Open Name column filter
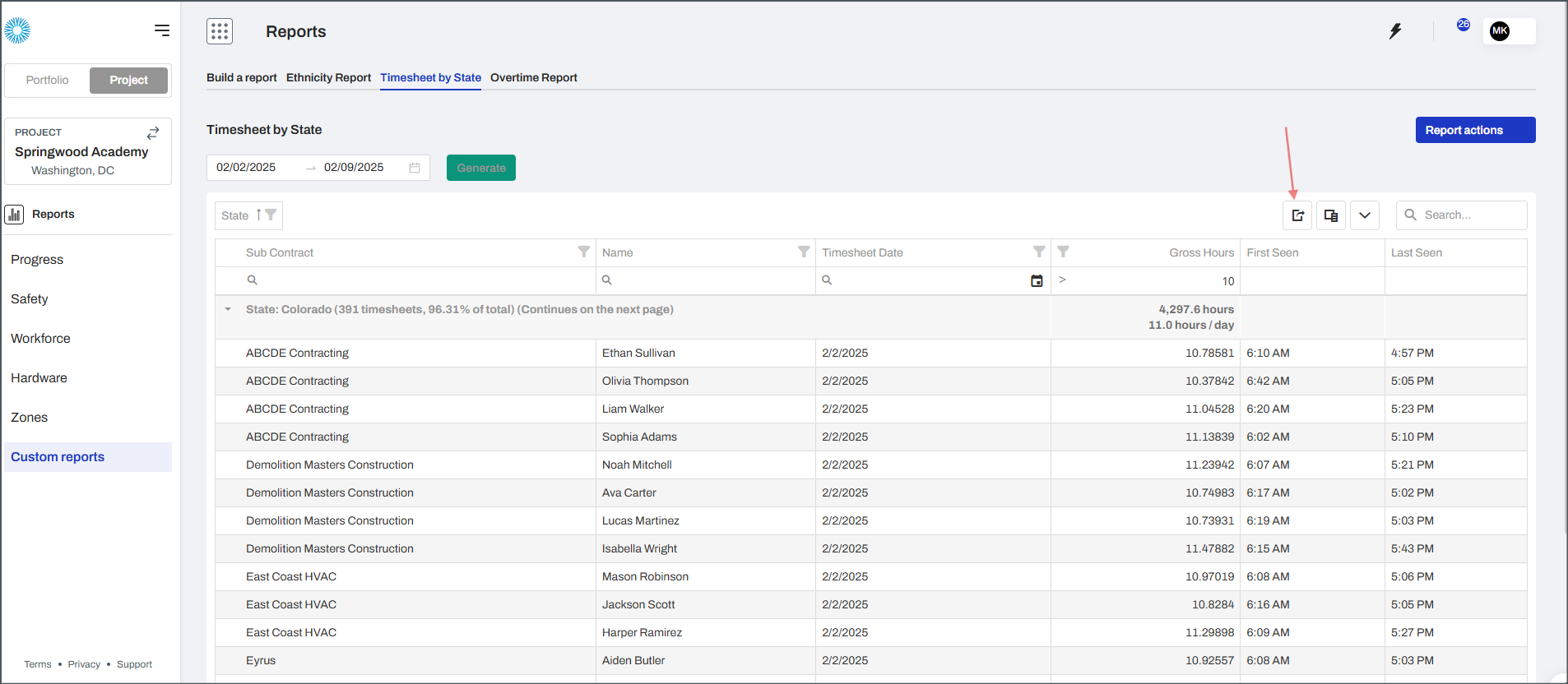1568x684 pixels. point(804,252)
